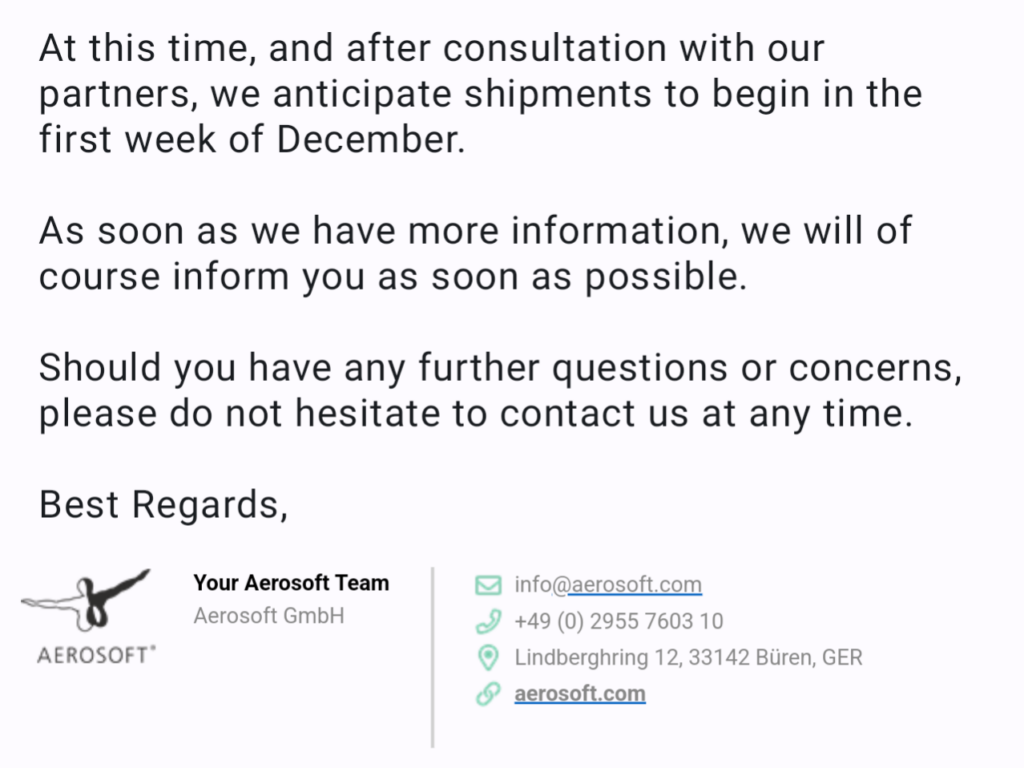Viewport: 1024px width, 768px height.
Task: Open the info@aerosoft.com email link
Action: point(608,584)
